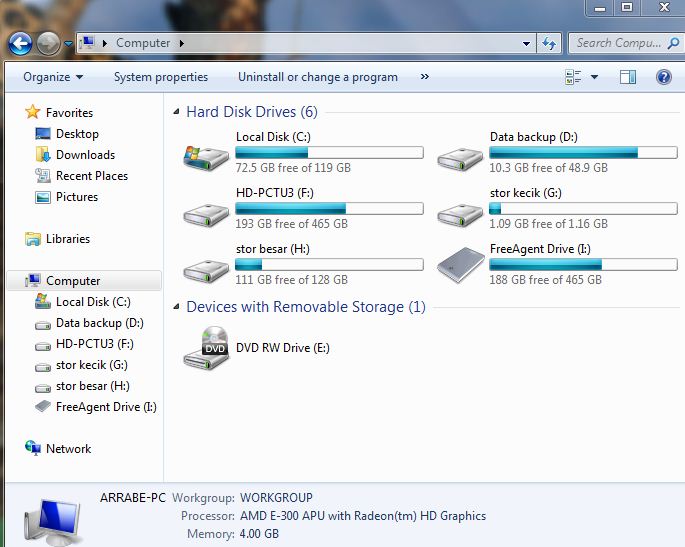
Task: Click the ARRABE-PC computer icon in details pane
Action: tap(52, 523)
